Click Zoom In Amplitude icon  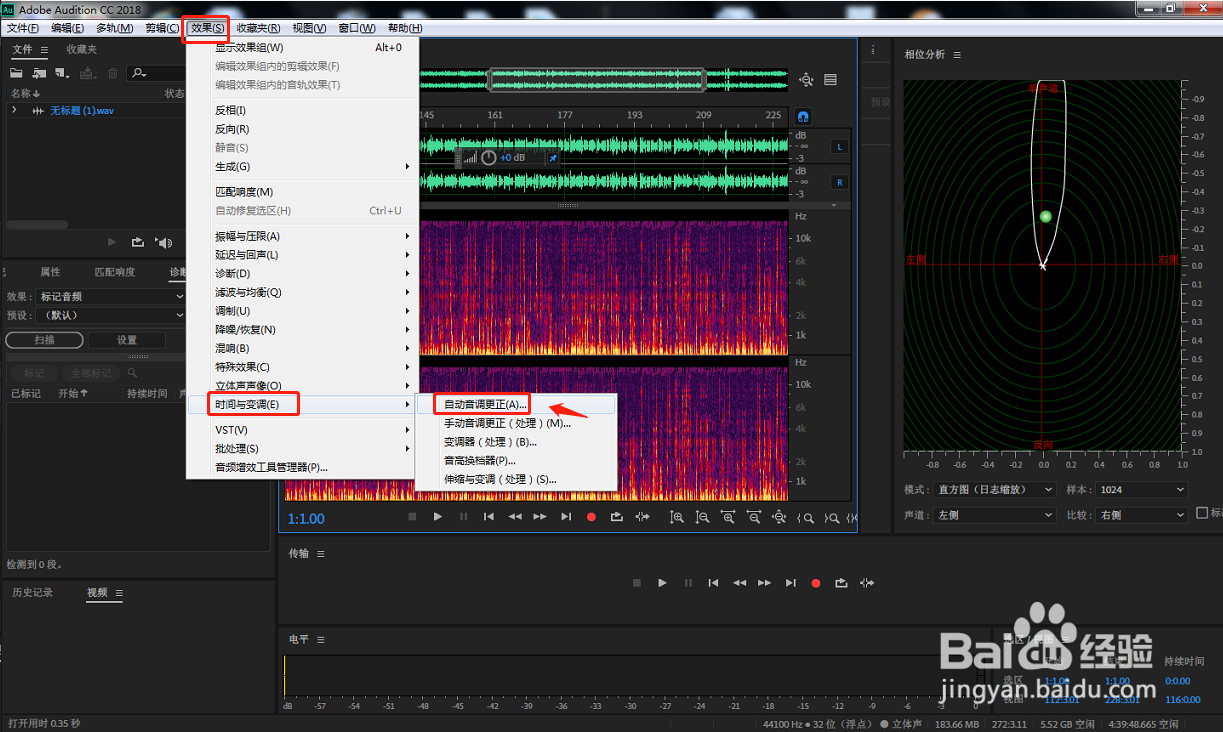tap(677, 517)
